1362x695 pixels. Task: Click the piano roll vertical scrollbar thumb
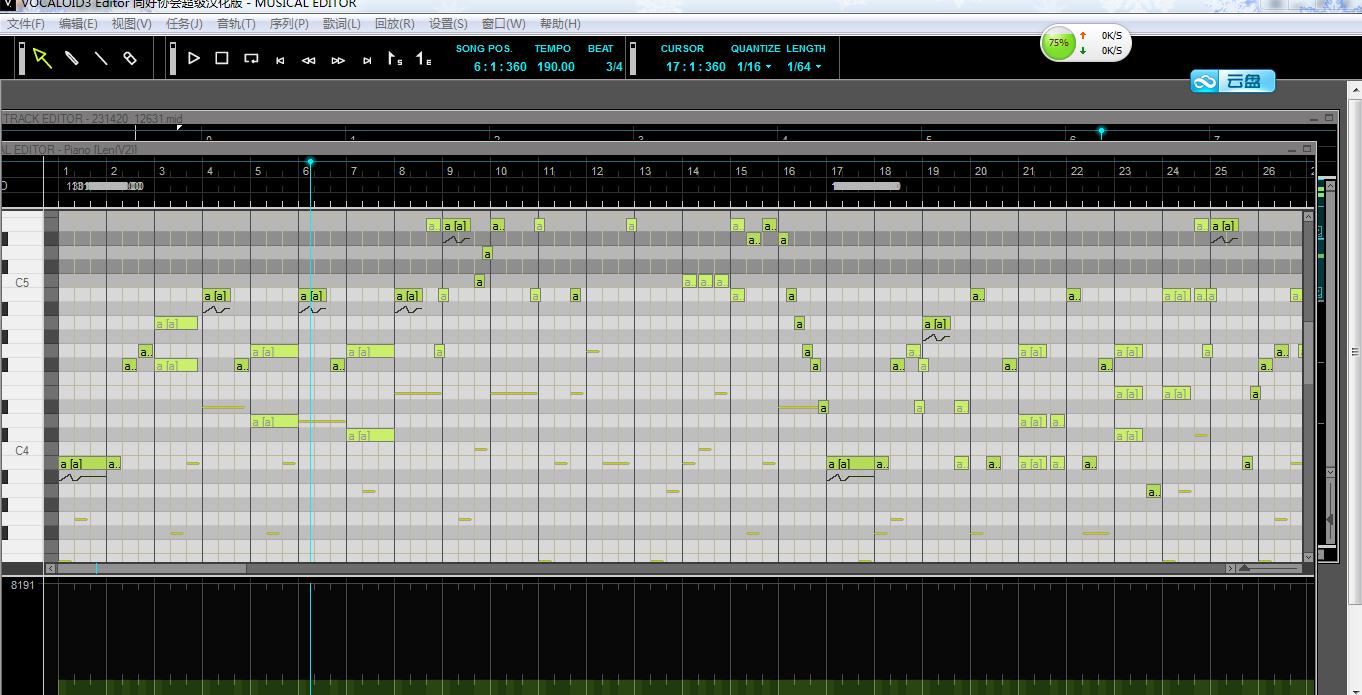[x=1308, y=352]
